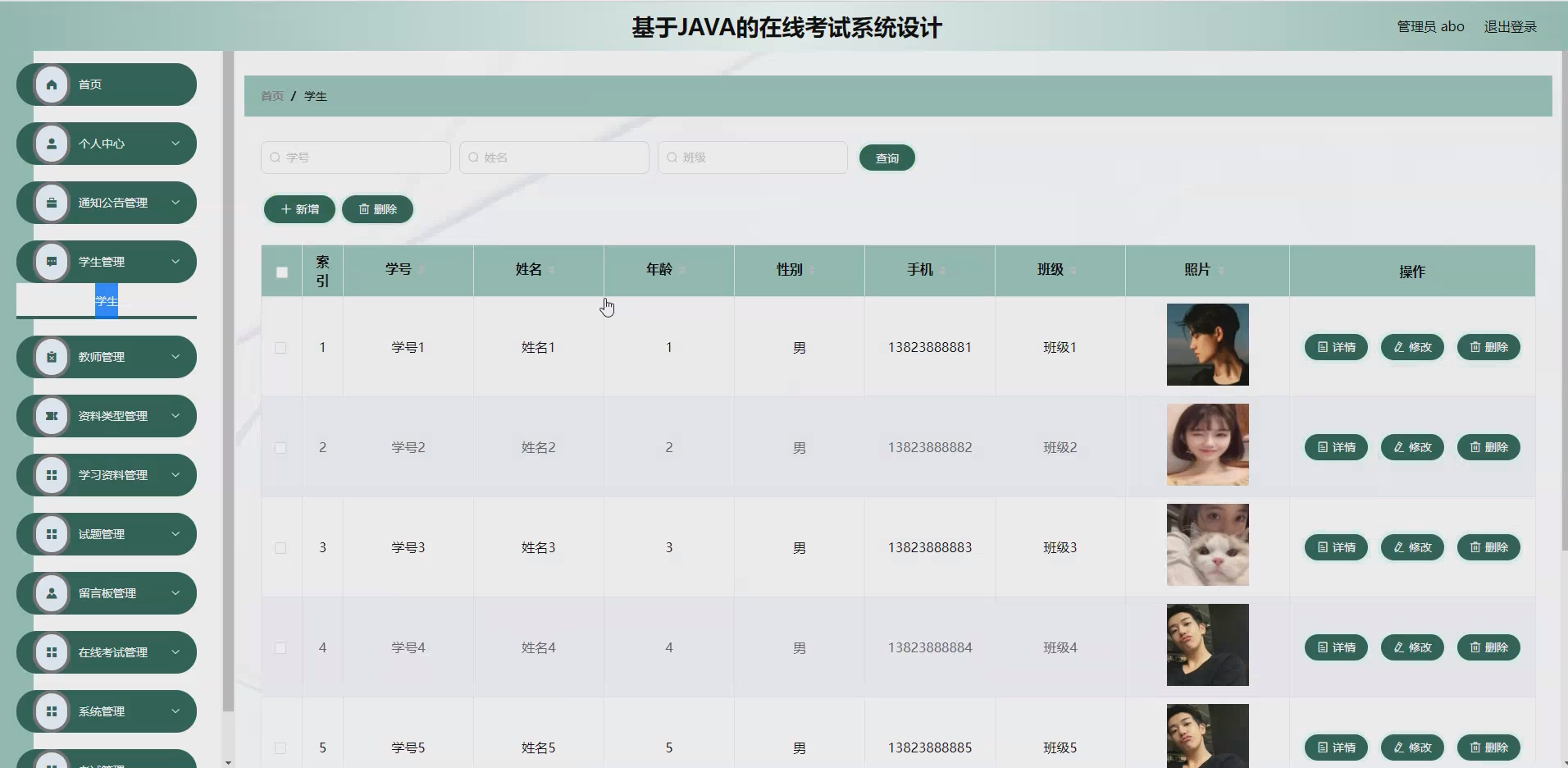The image size is (1568, 768).
Task: Select the 教师管理 sidebar icon
Action: pyautogui.click(x=52, y=356)
